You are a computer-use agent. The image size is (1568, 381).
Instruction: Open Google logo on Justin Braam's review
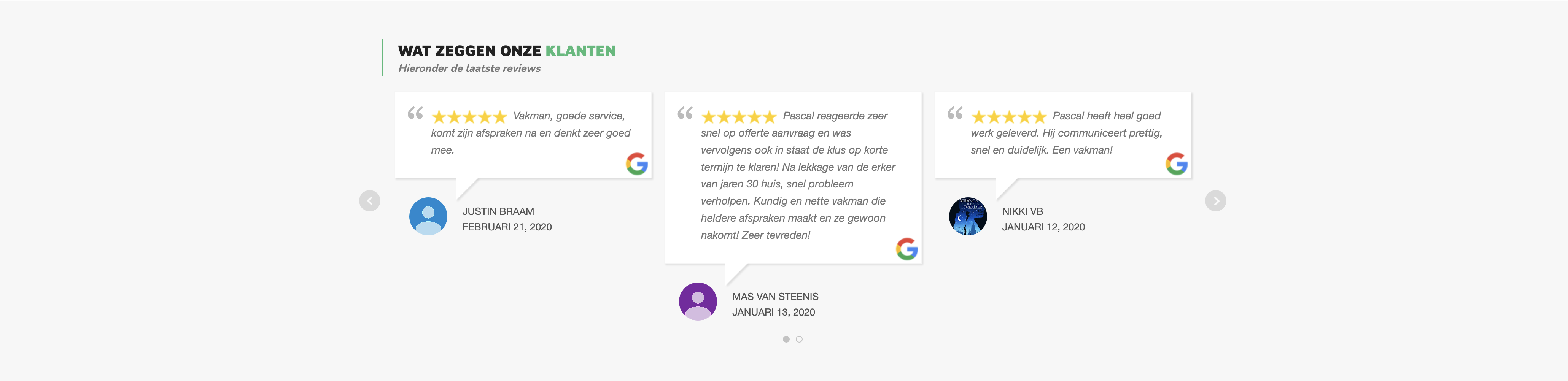click(x=637, y=164)
